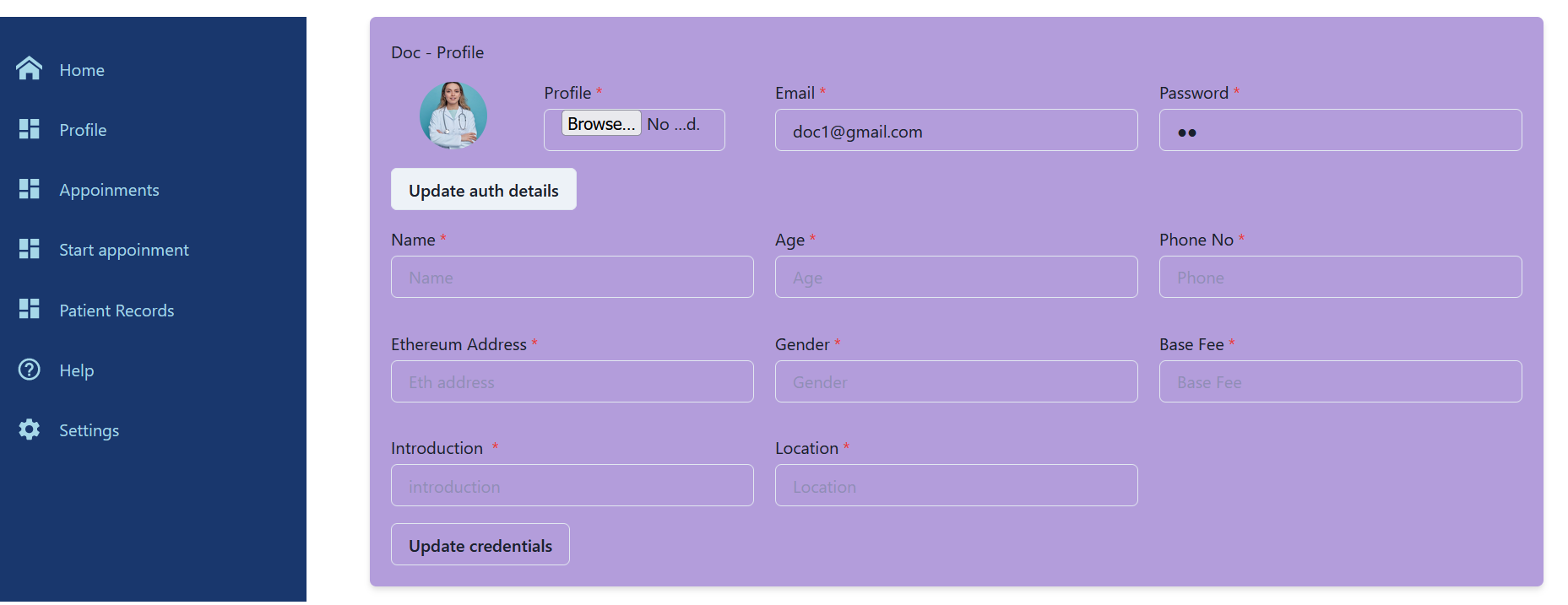The width and height of the screenshot is (1568, 605).
Task: Click the 'No ...d.' file status text
Action: (x=673, y=124)
